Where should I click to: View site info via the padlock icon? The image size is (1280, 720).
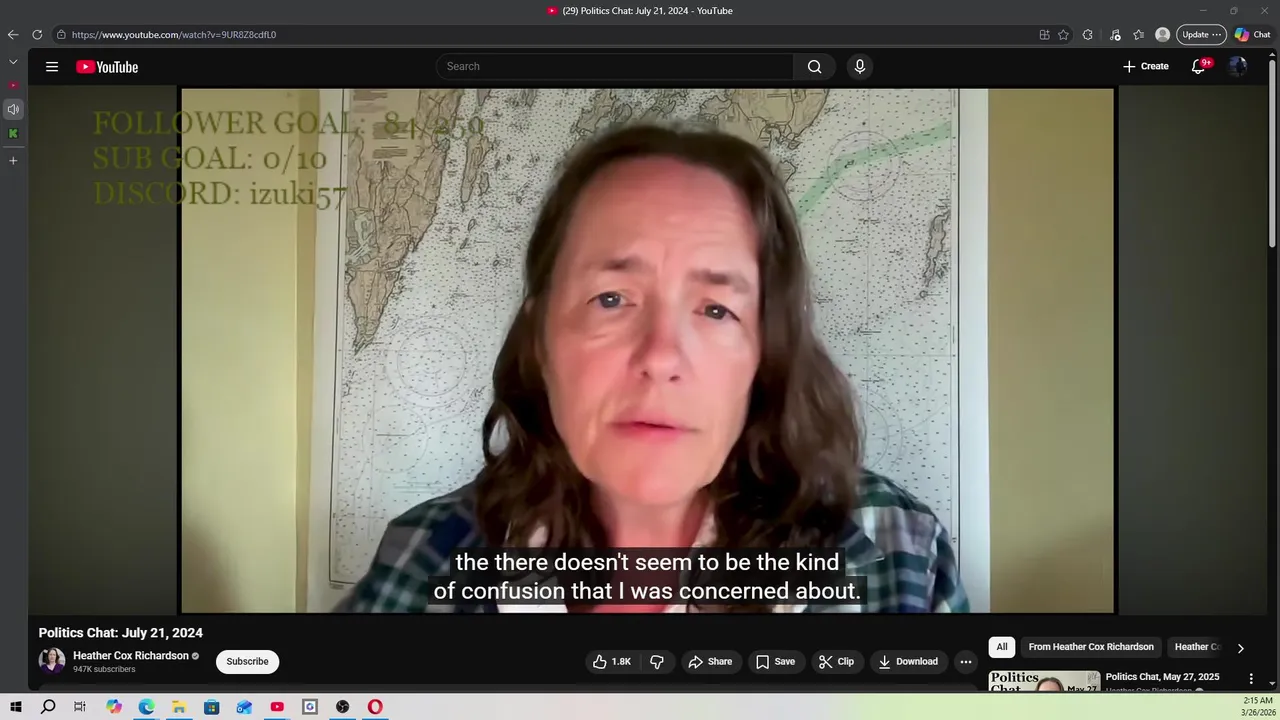[61, 35]
